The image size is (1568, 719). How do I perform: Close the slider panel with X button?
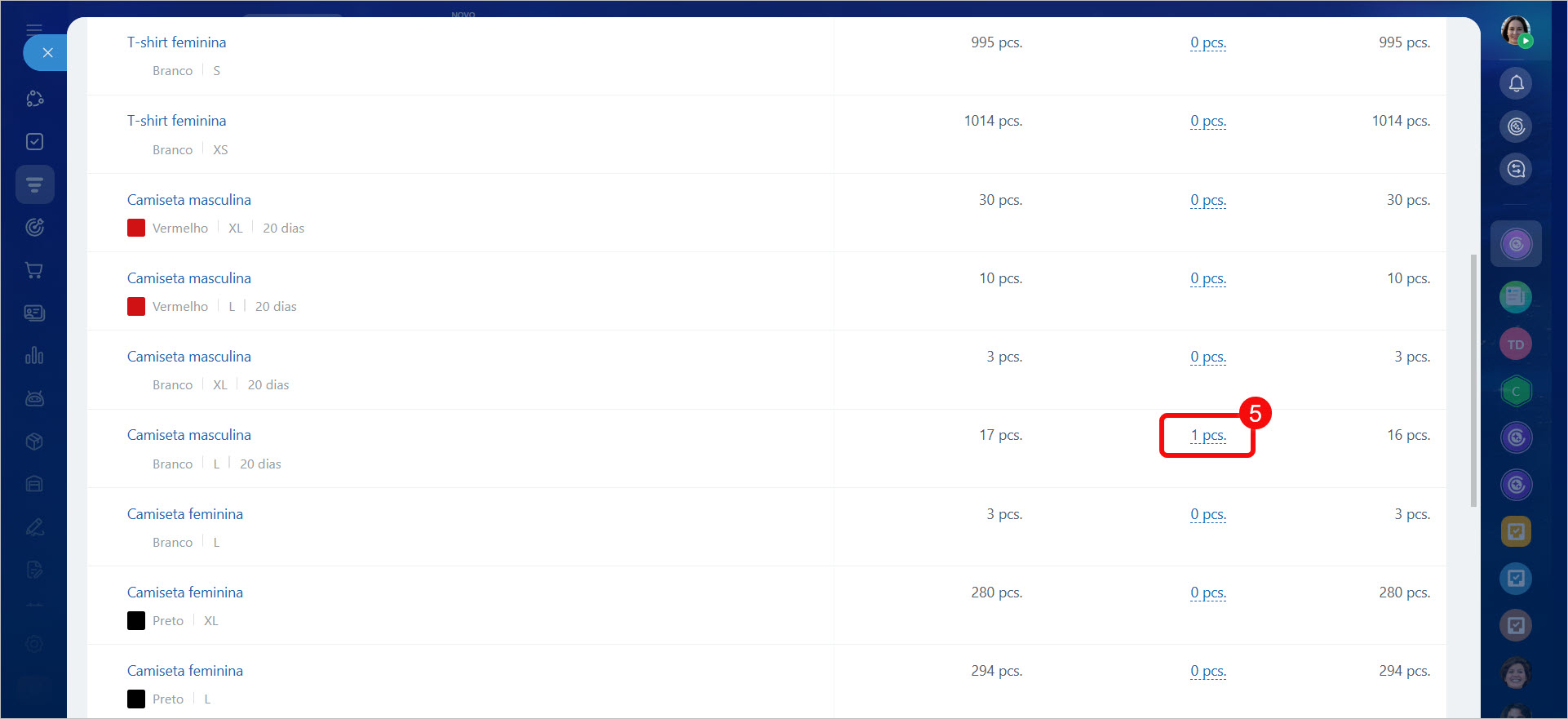(47, 53)
